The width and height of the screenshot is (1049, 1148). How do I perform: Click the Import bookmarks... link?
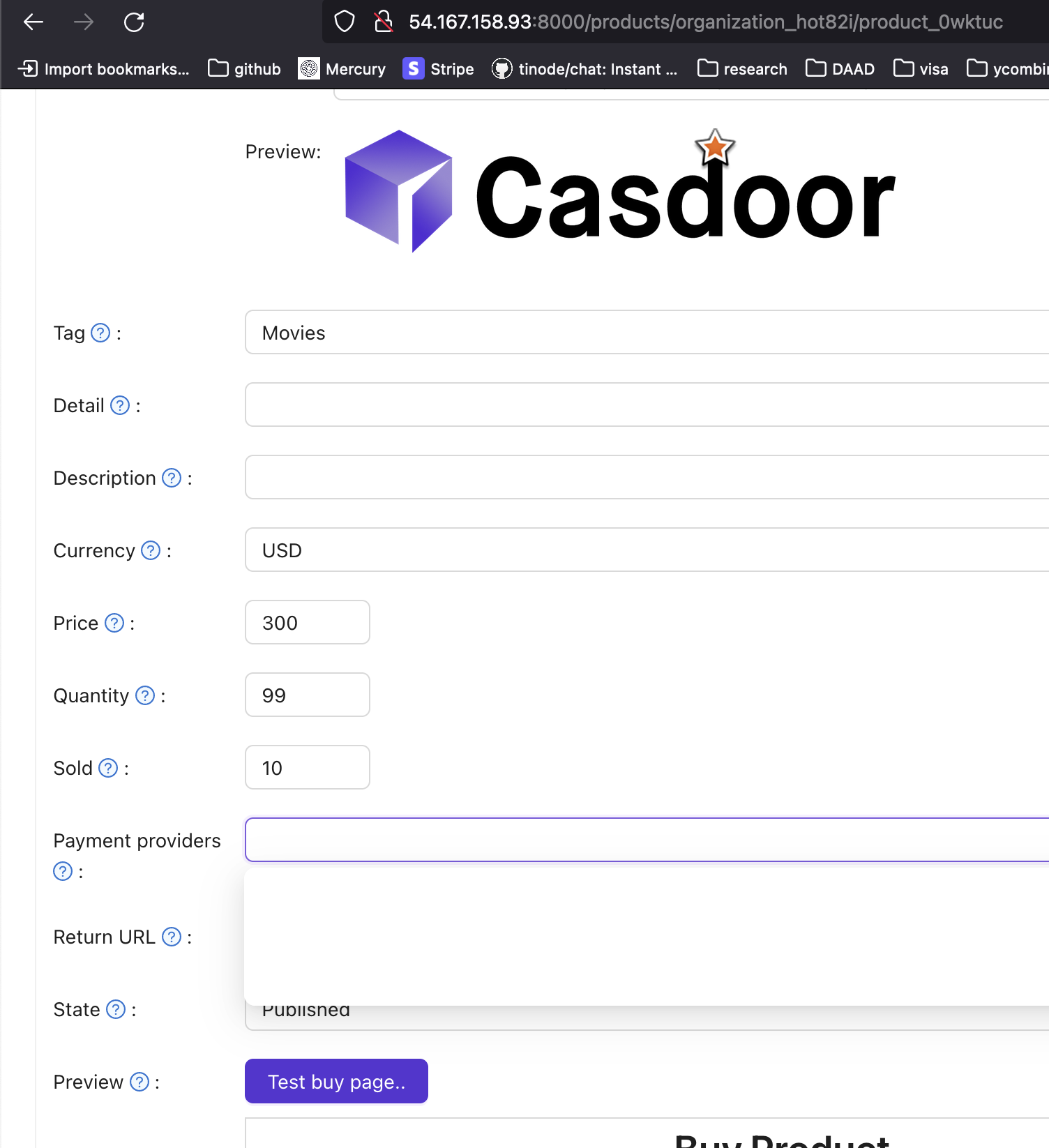tap(103, 69)
